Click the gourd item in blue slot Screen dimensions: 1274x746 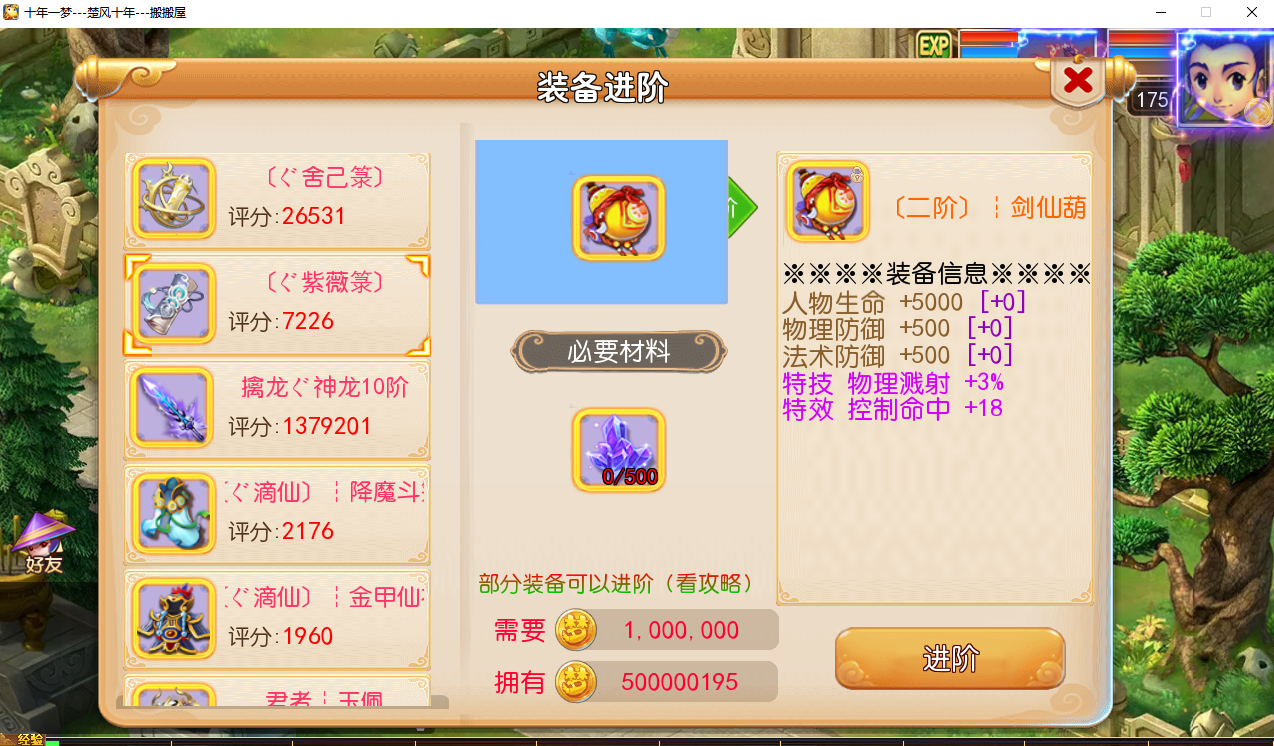619,220
